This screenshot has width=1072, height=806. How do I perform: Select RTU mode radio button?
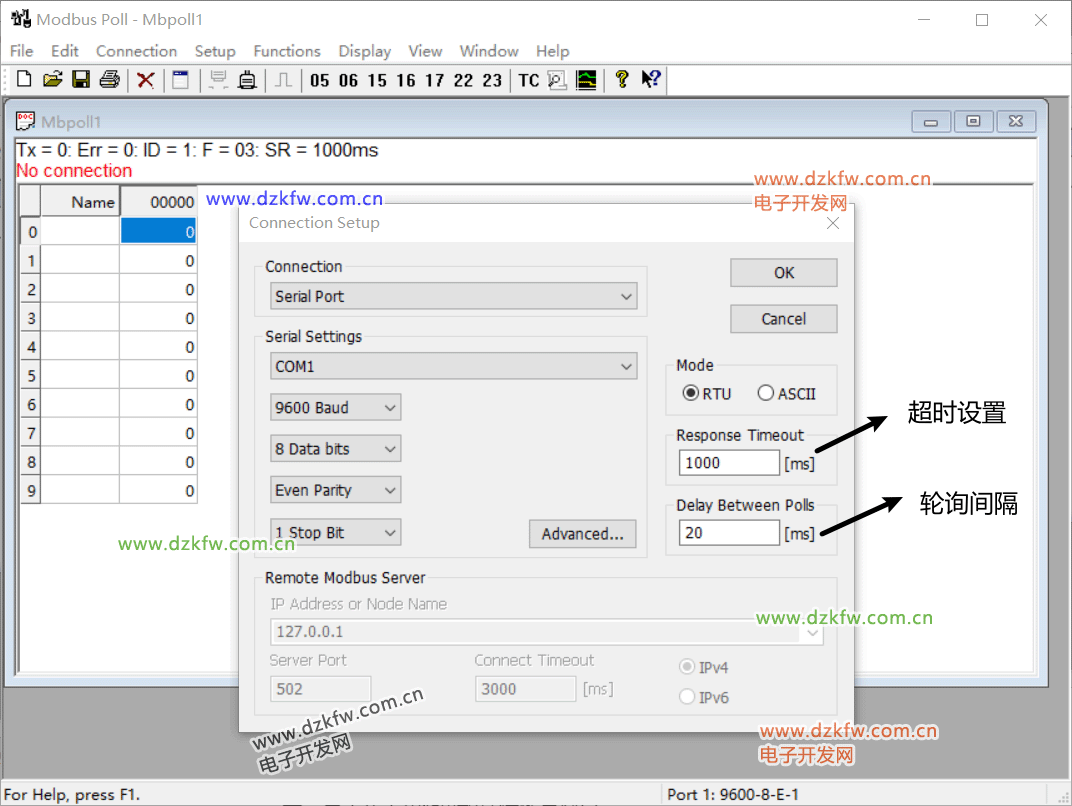pos(691,393)
